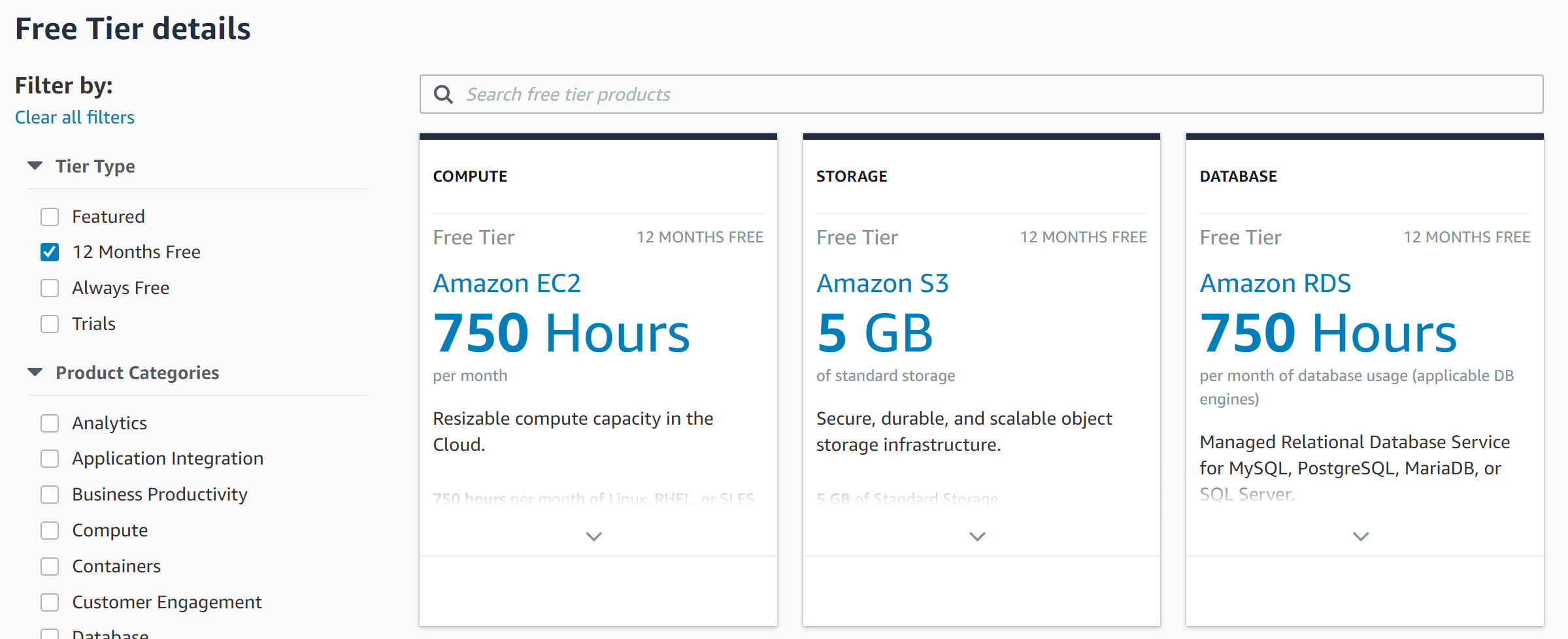1568x639 pixels.
Task: Check the Trials checkbox
Action: [x=50, y=323]
